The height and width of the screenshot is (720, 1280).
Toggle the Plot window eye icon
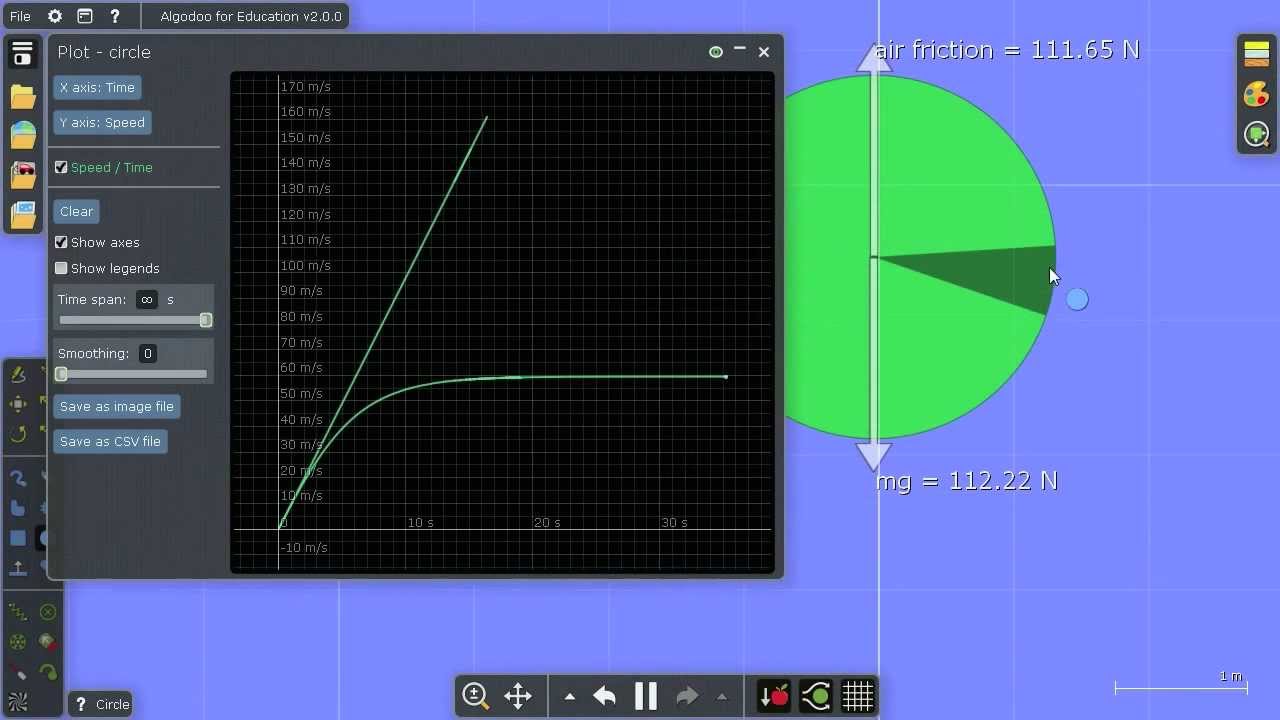[716, 52]
